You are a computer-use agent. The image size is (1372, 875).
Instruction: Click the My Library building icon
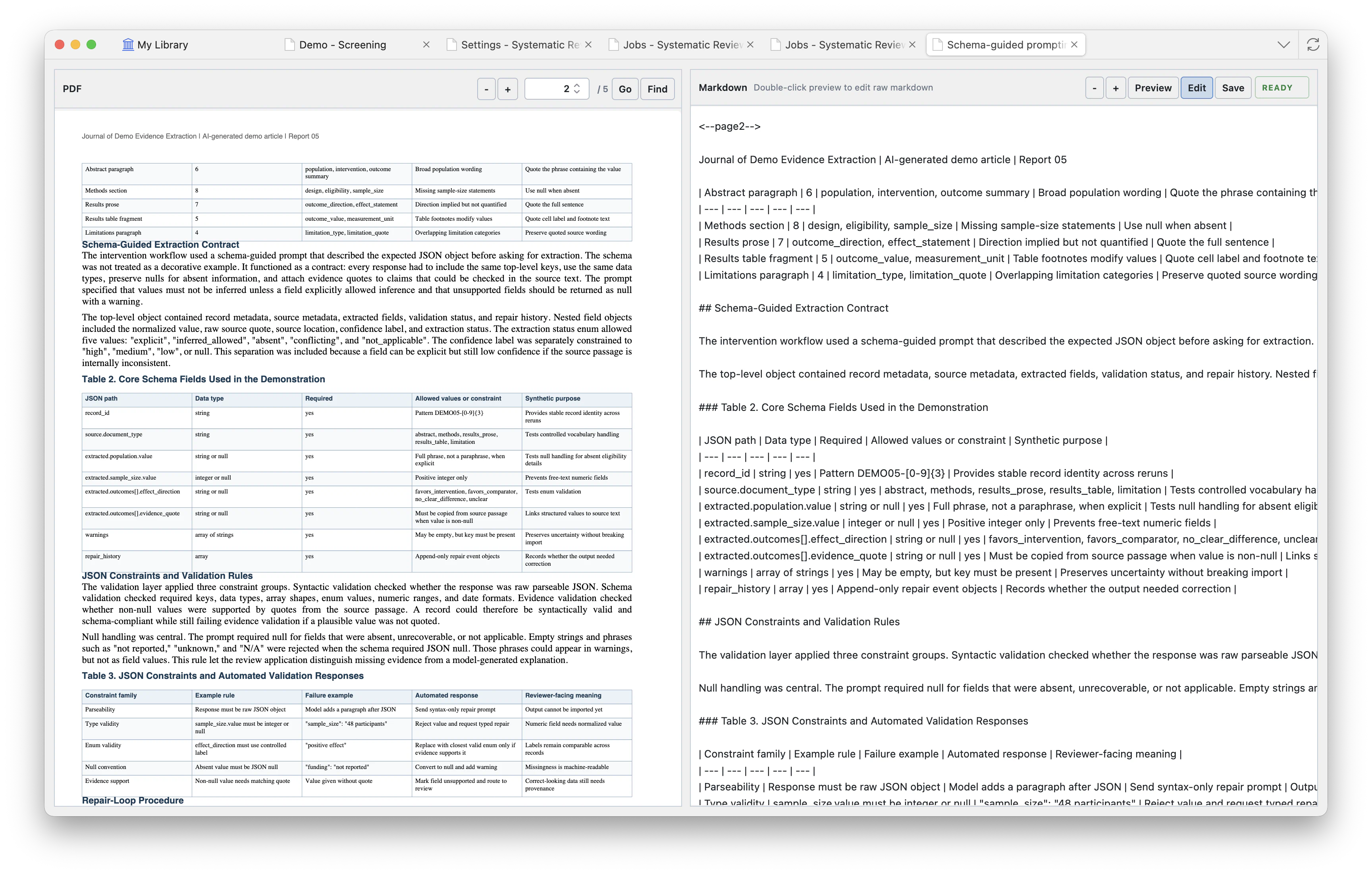(128, 44)
